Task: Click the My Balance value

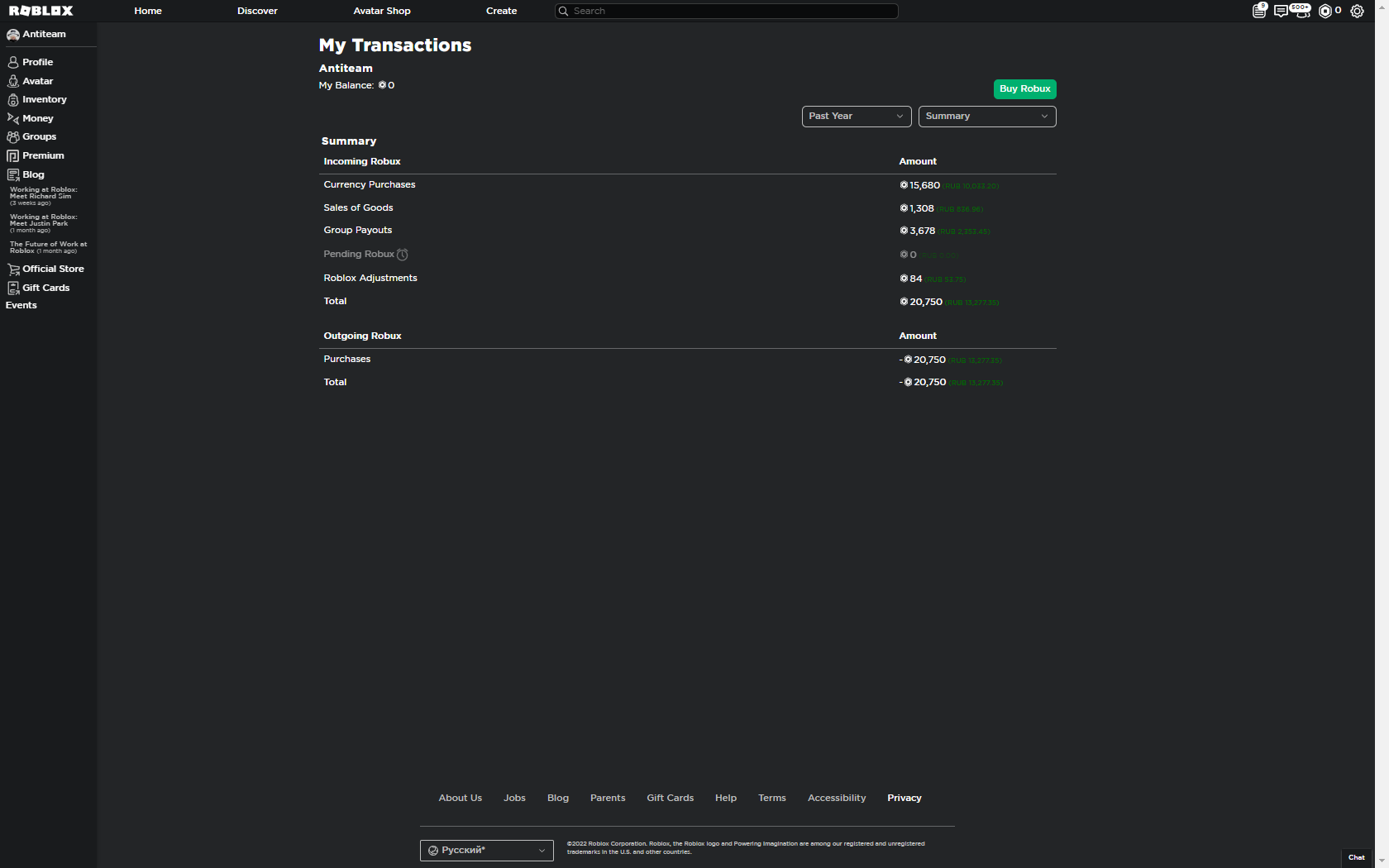Action: [386, 85]
